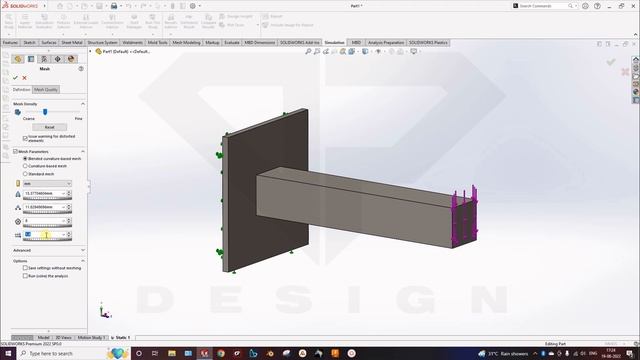Click the Windows Start button
This screenshot has width=640, height=360.
pos(8,353)
